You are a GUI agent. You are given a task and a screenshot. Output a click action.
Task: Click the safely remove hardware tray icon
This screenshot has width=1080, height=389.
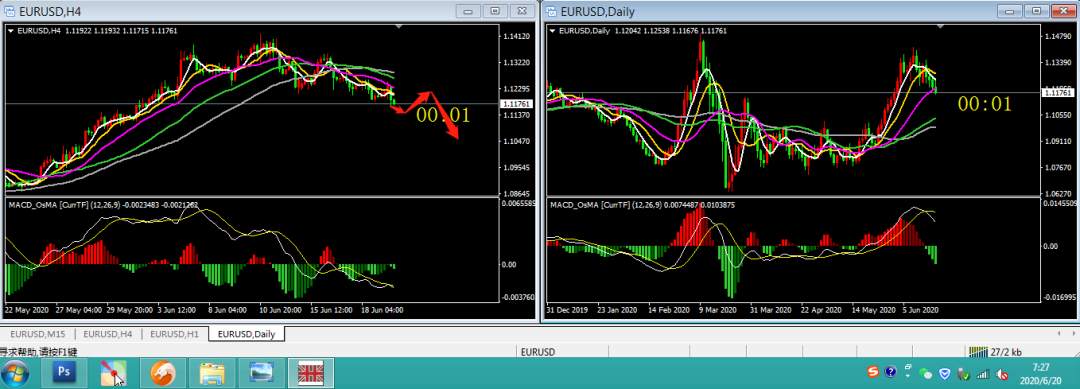(964, 375)
